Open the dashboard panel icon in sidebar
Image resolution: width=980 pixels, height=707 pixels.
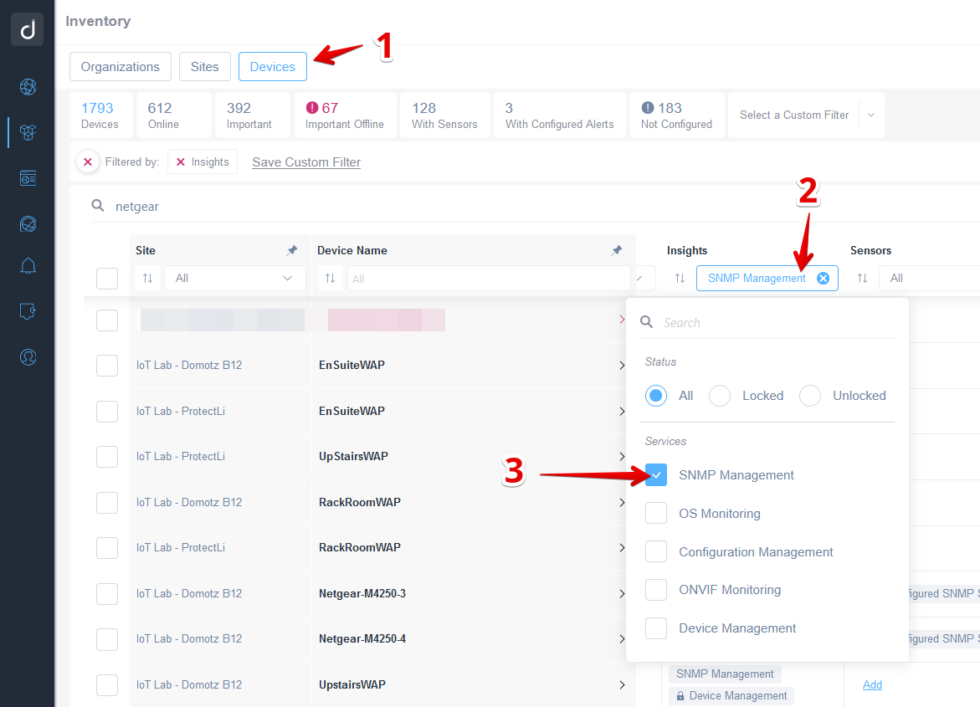pyautogui.click(x=27, y=177)
